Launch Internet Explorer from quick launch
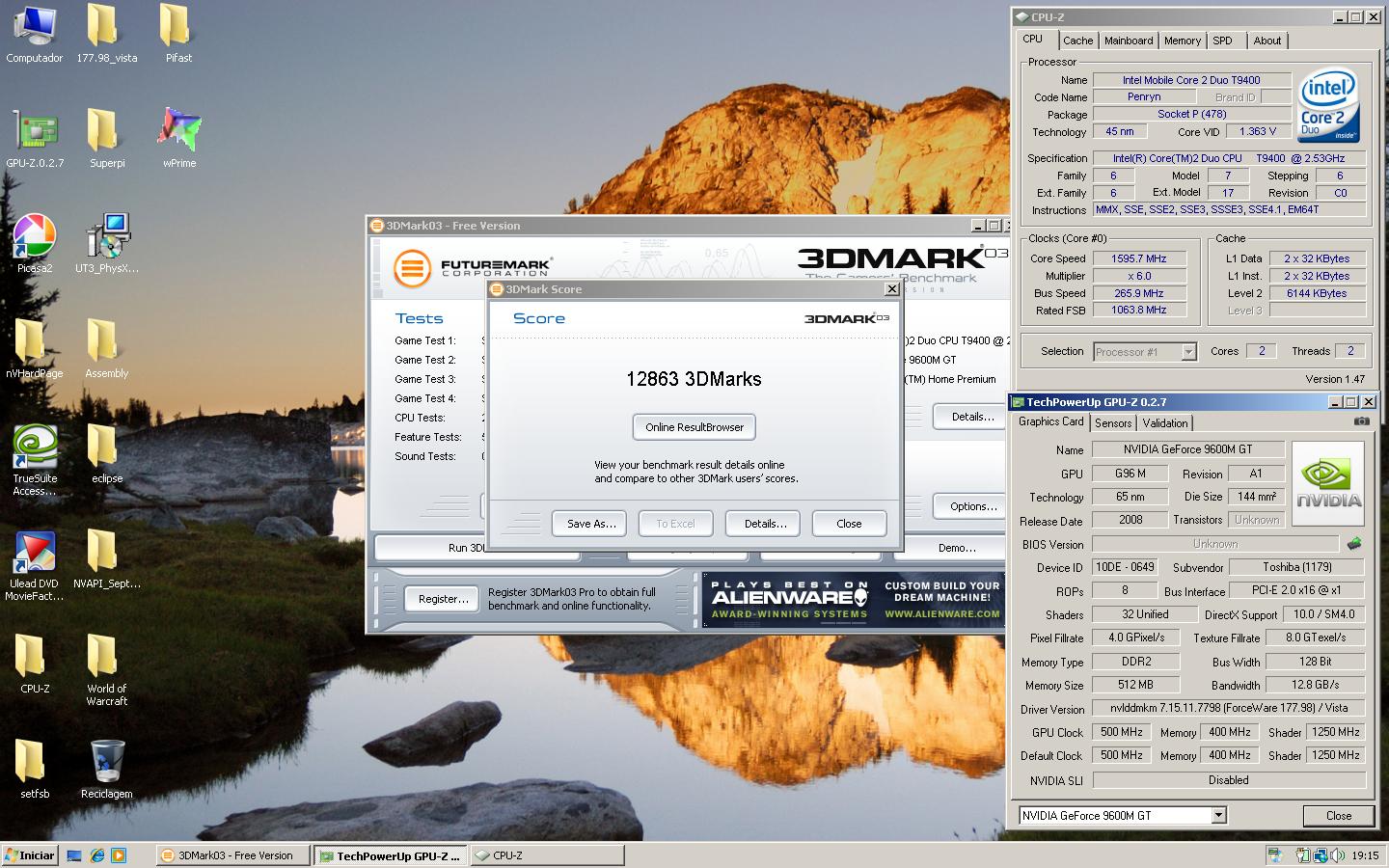The image size is (1389, 868). pos(96,855)
